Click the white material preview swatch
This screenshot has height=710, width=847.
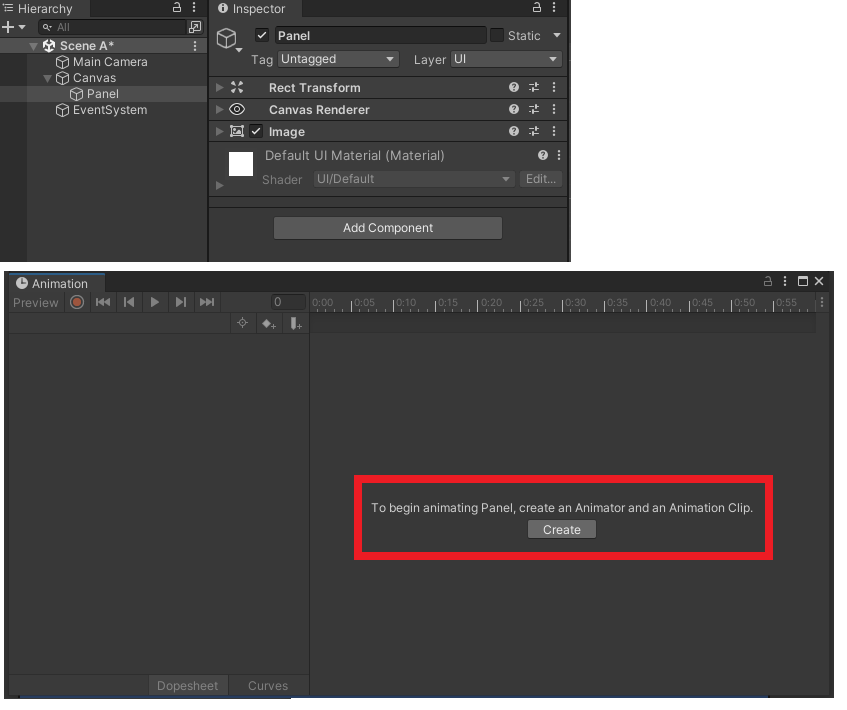(x=241, y=164)
